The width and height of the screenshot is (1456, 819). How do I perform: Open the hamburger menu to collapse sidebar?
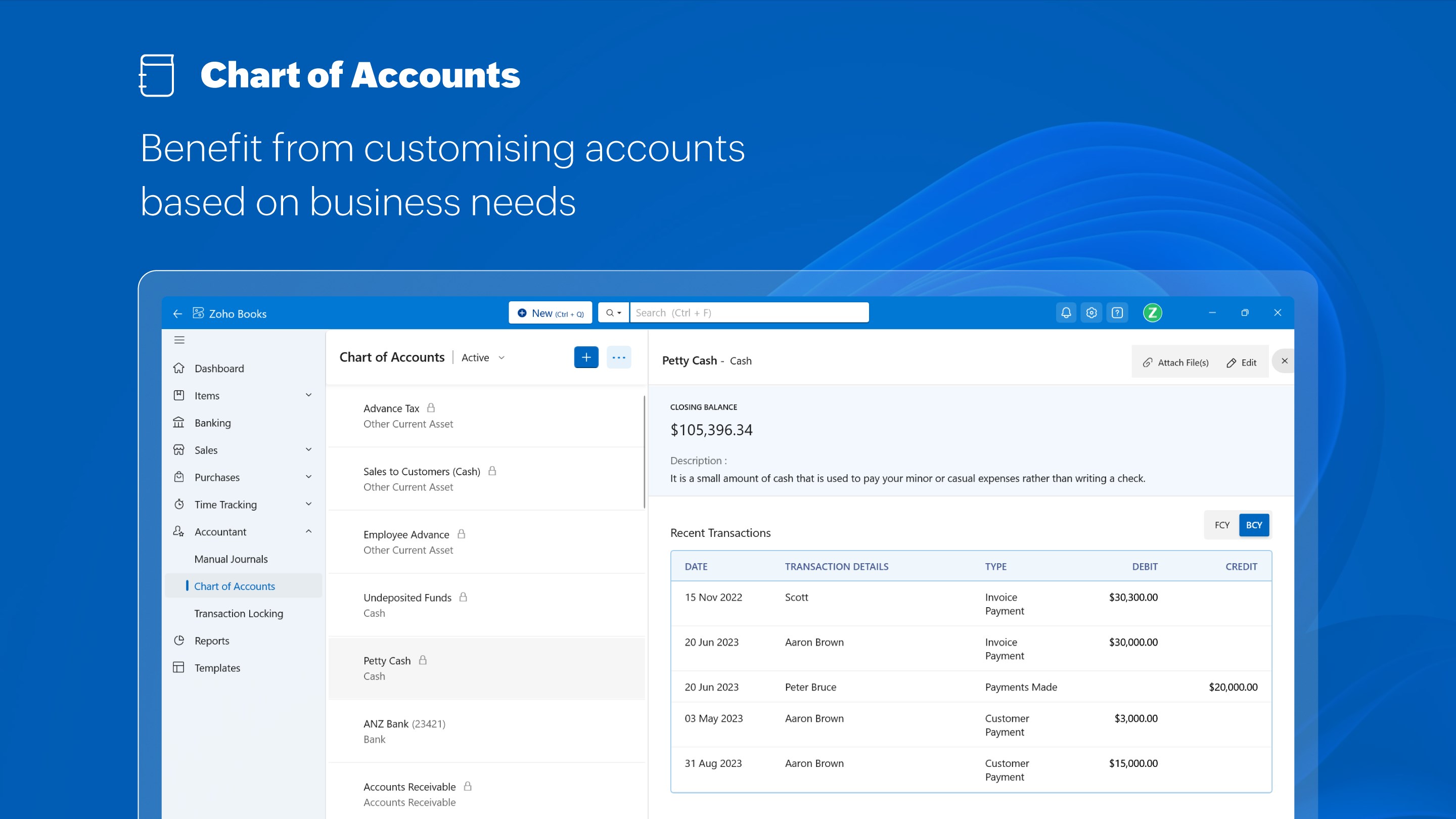point(179,340)
